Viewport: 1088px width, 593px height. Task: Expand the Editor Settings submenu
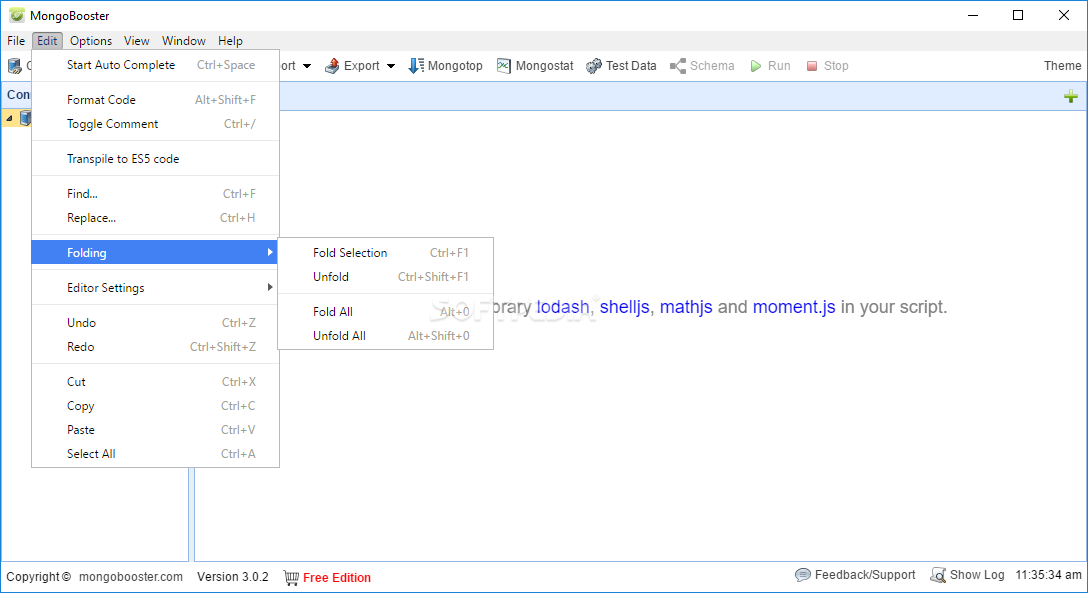[x=155, y=287]
